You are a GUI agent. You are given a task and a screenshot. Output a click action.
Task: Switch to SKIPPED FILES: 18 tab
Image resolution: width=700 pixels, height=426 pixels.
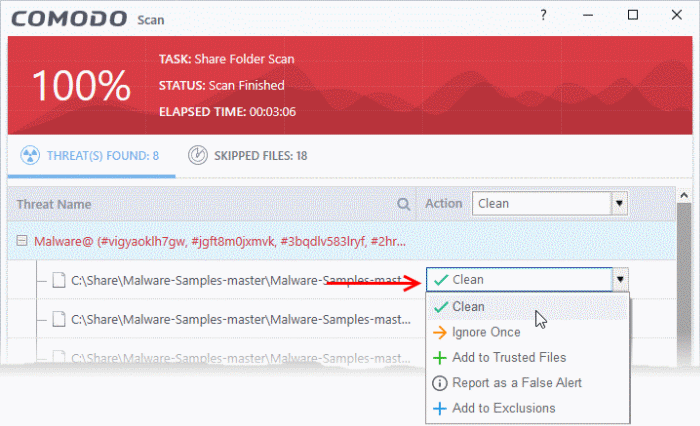(248, 156)
